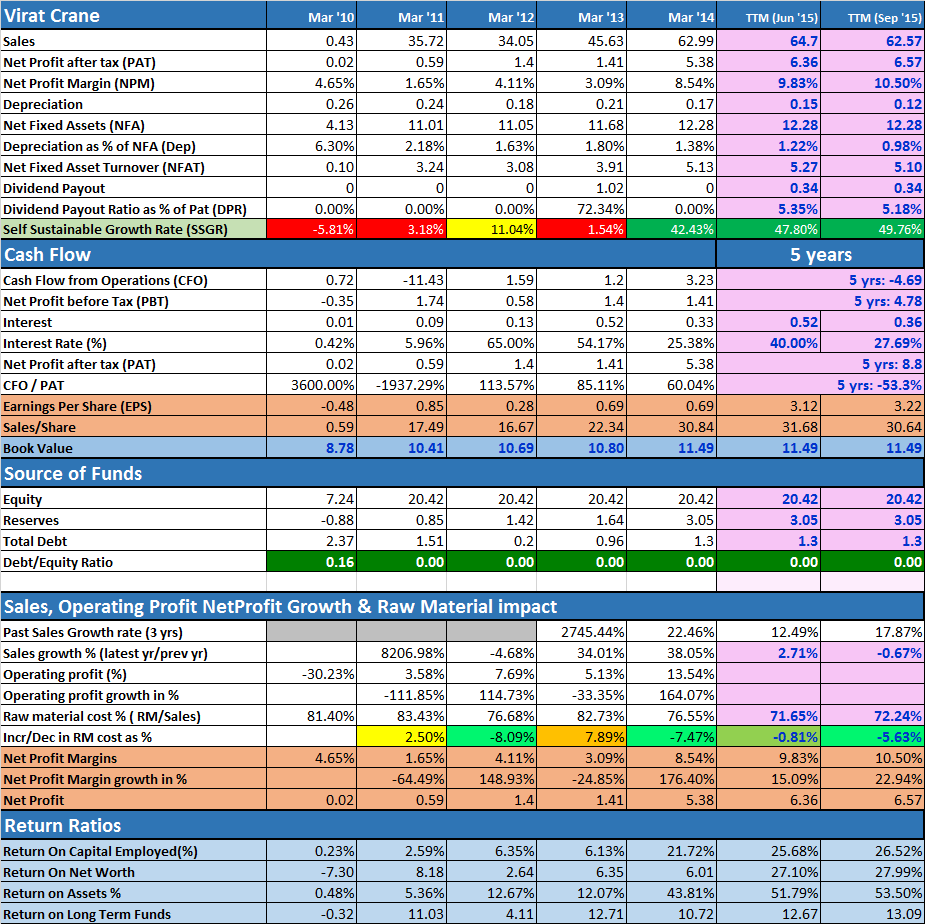Click the Book Value row label
The image size is (925, 924).
133,448
